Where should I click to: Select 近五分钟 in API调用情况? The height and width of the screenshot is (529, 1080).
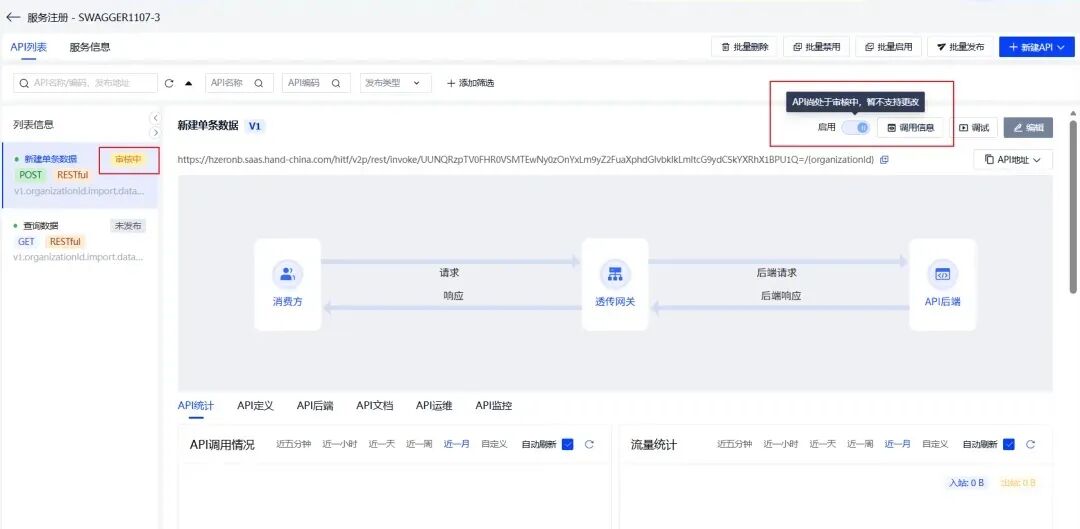click(293, 444)
